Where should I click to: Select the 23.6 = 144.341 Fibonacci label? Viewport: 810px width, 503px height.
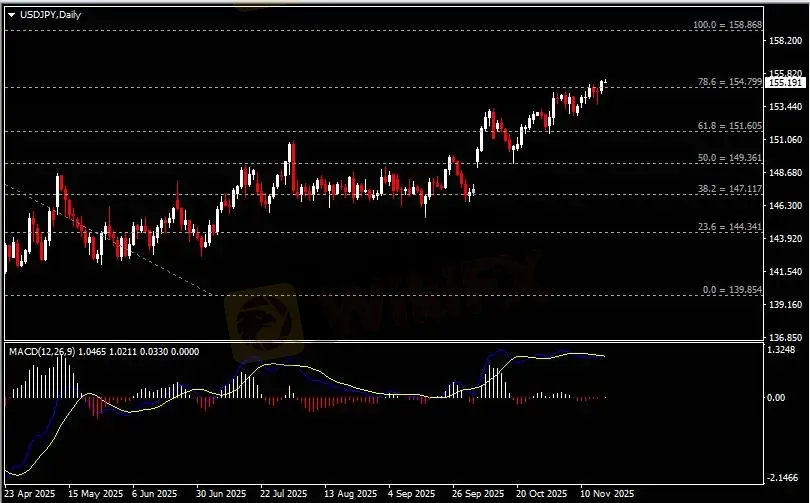729,228
